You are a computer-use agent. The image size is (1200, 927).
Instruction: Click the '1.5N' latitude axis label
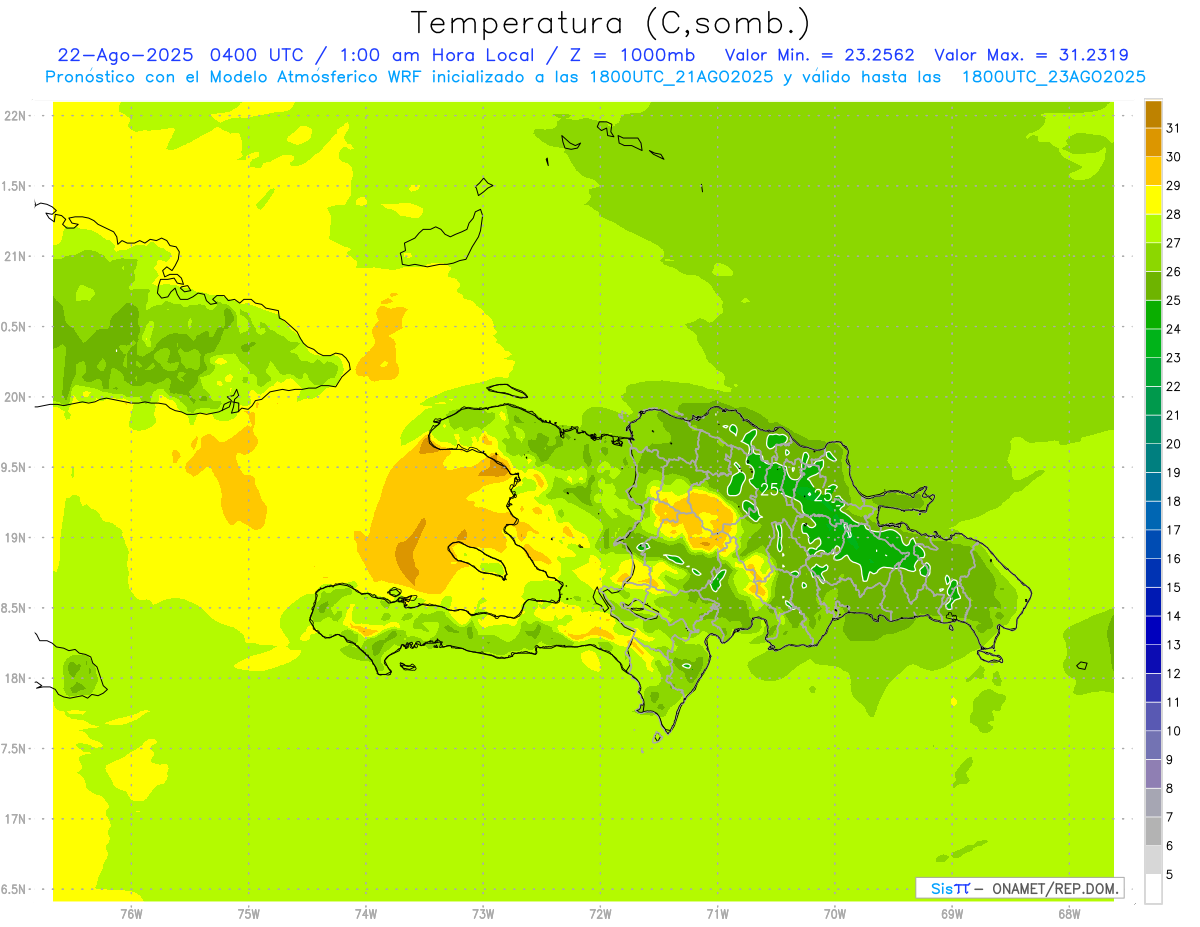(x=15, y=186)
